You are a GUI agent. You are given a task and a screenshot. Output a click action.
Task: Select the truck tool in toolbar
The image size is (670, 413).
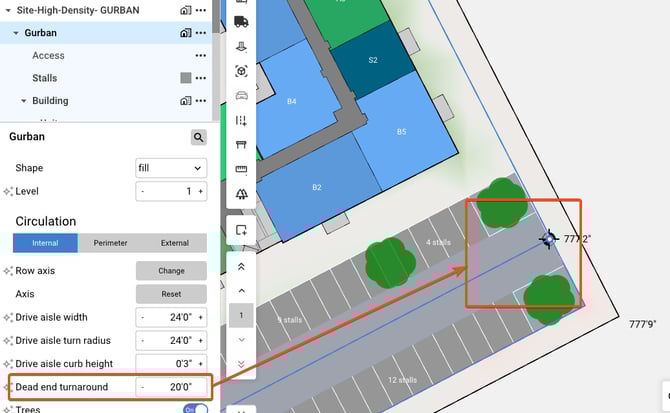click(241, 21)
